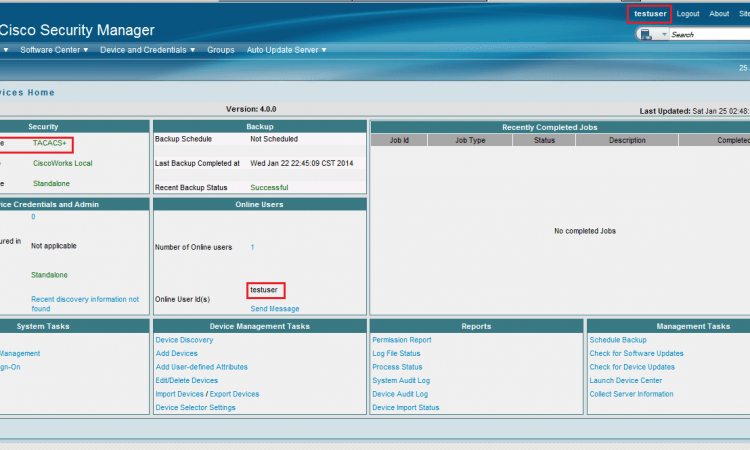750x450 pixels.
Task: Log out using Logout link
Action: 688,14
